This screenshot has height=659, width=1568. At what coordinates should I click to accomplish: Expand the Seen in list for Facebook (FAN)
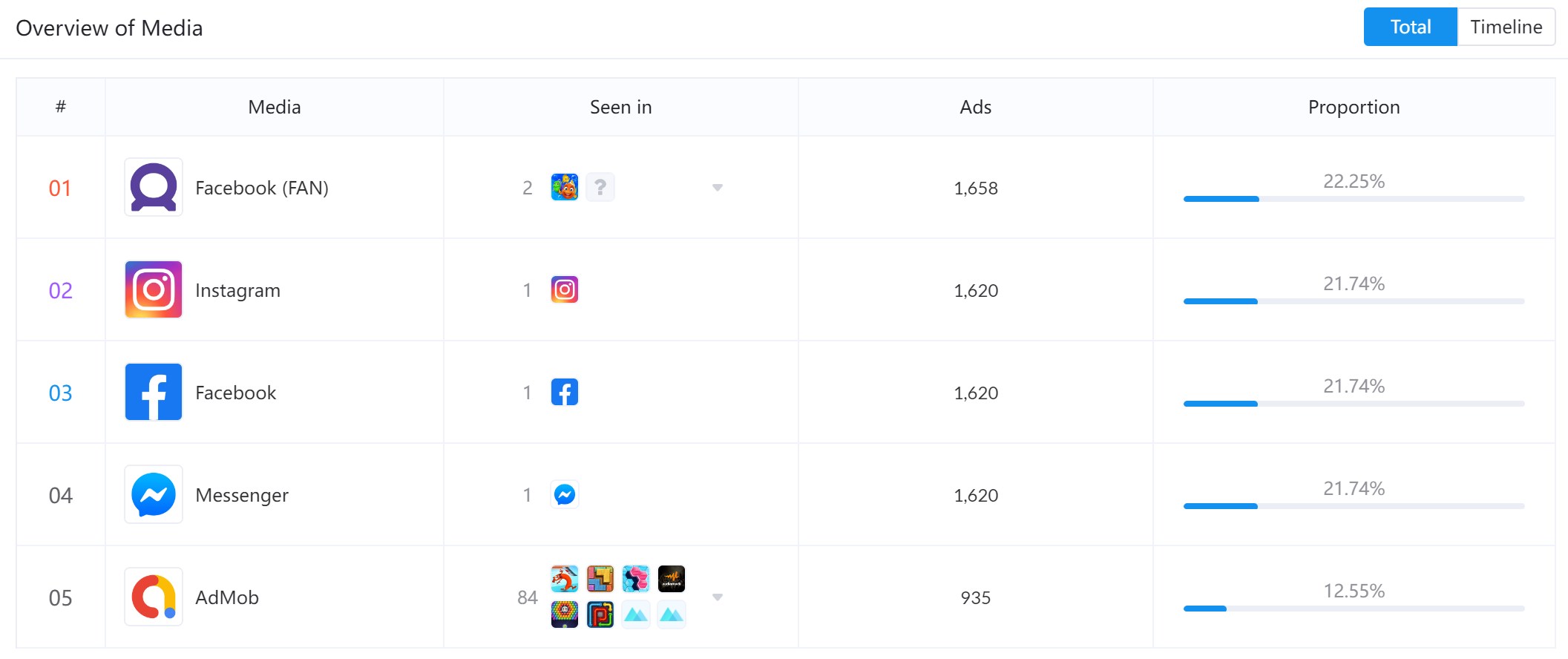coord(718,188)
